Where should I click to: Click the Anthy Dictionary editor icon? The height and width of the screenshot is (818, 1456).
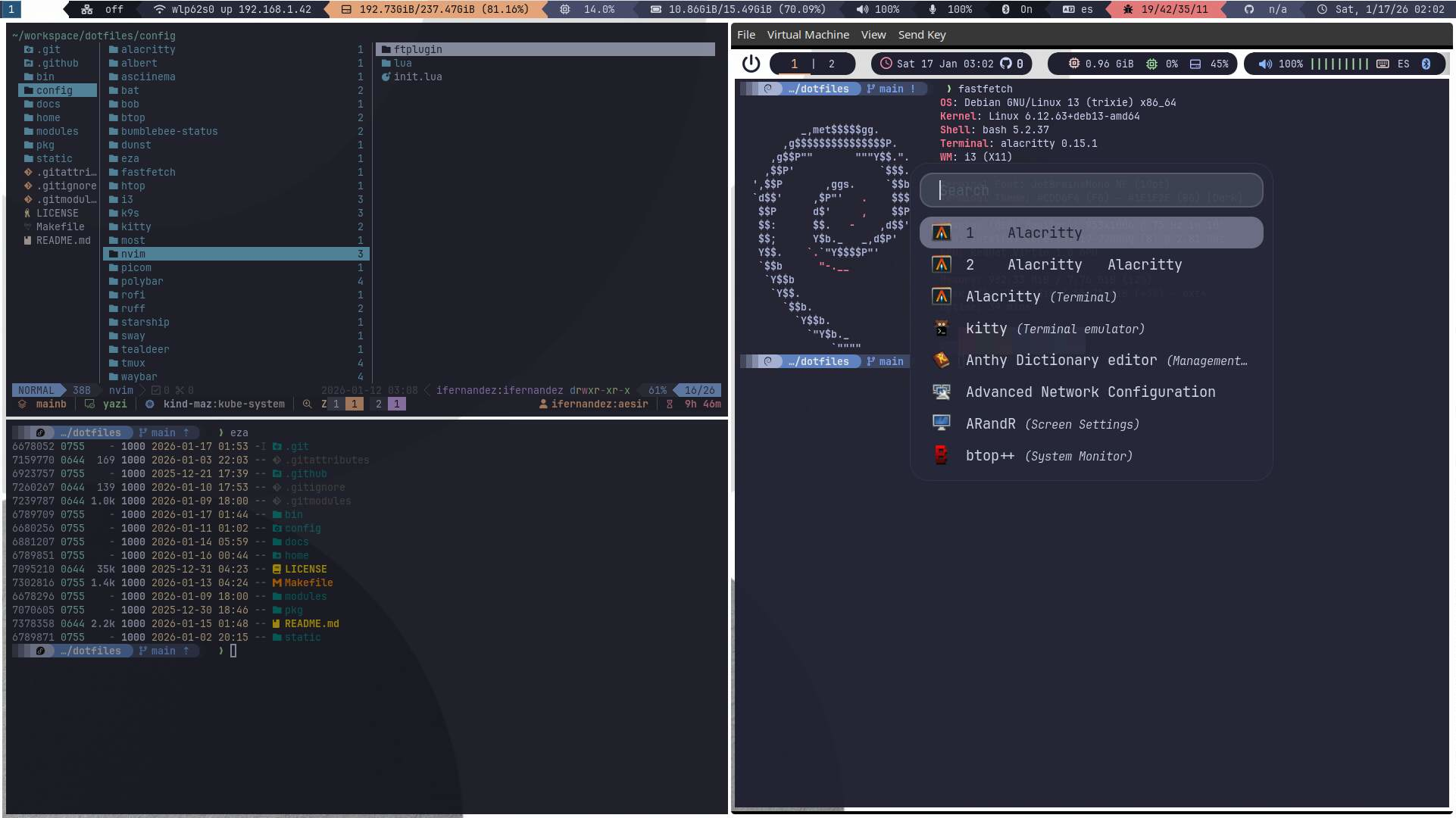(941, 361)
